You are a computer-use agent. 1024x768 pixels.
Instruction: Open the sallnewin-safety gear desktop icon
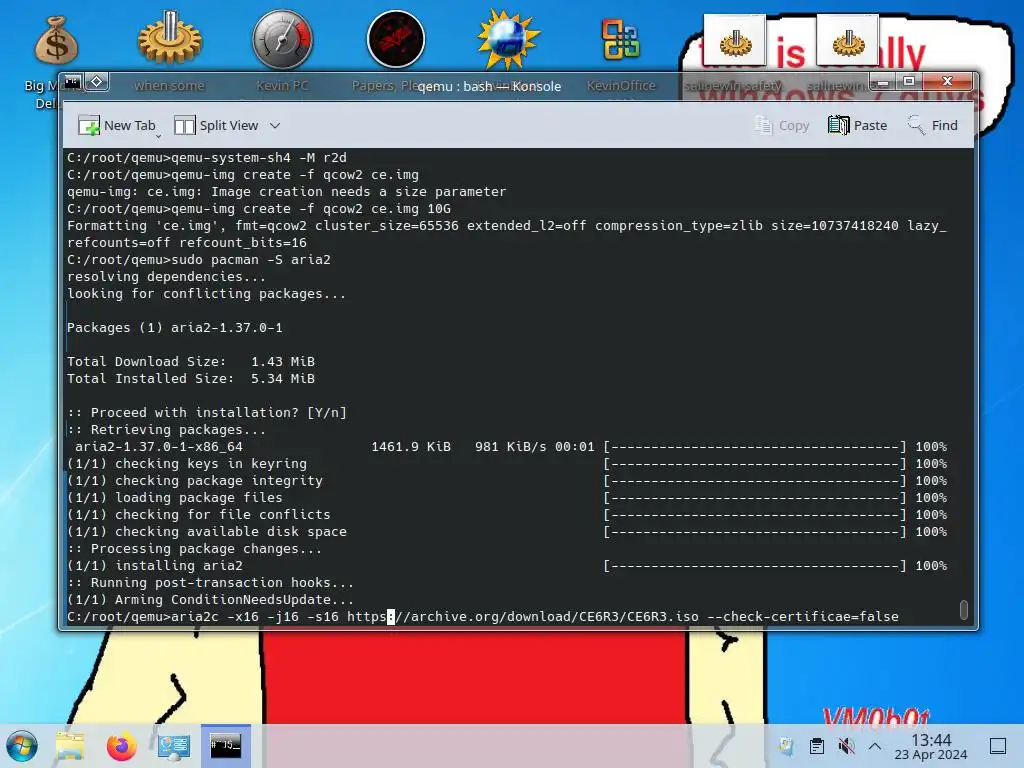(735, 42)
